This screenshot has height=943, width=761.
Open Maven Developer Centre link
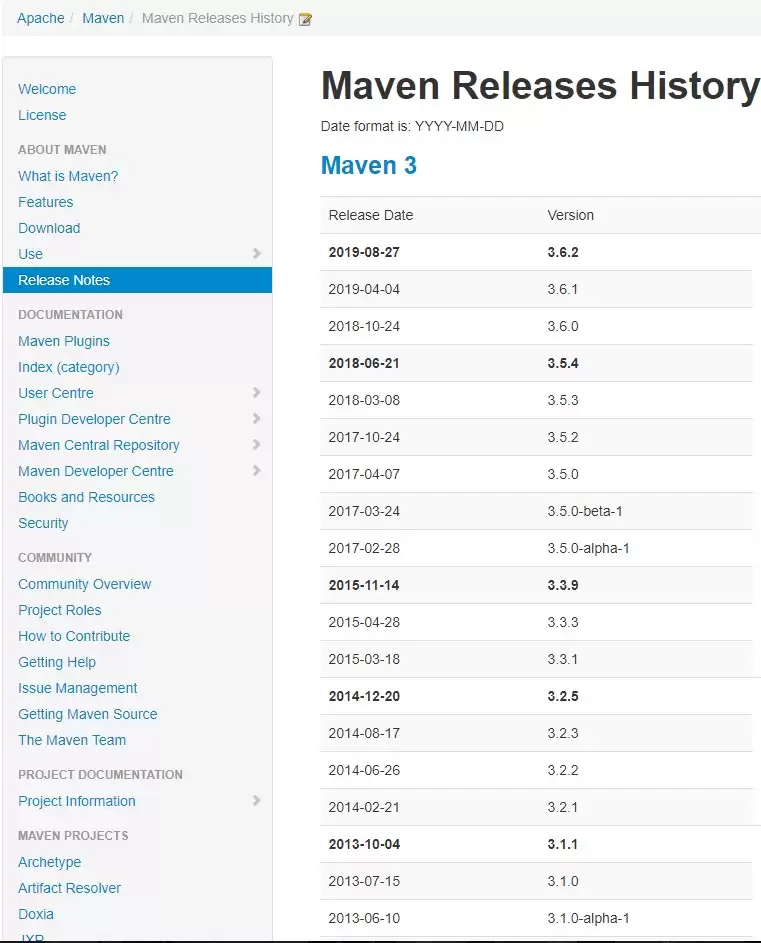click(96, 471)
